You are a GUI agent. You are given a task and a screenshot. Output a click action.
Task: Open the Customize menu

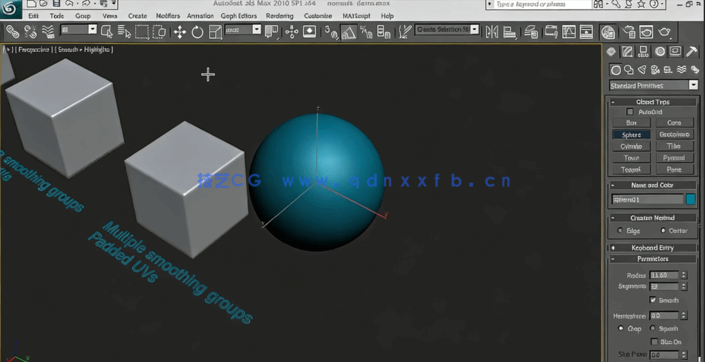318,16
